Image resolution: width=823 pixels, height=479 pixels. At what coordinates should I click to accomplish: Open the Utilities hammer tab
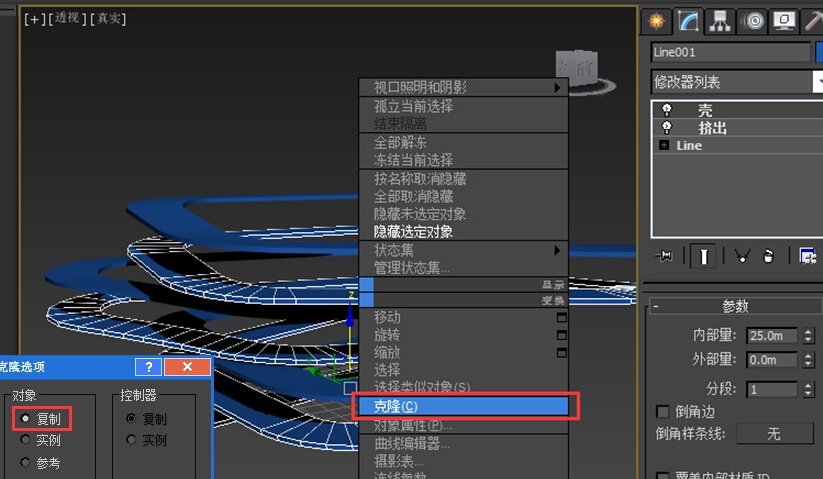tap(814, 22)
